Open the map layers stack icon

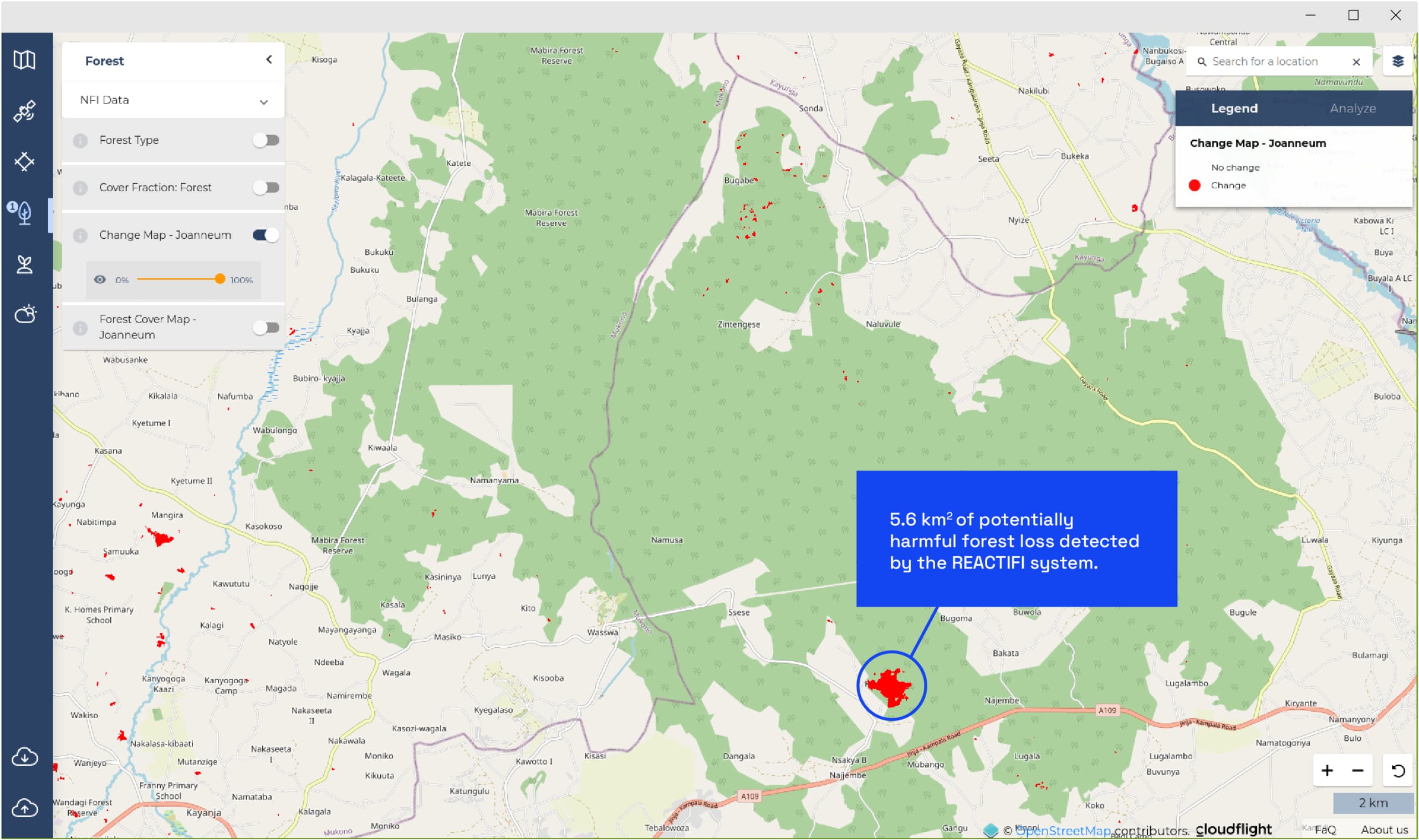coord(1397,61)
